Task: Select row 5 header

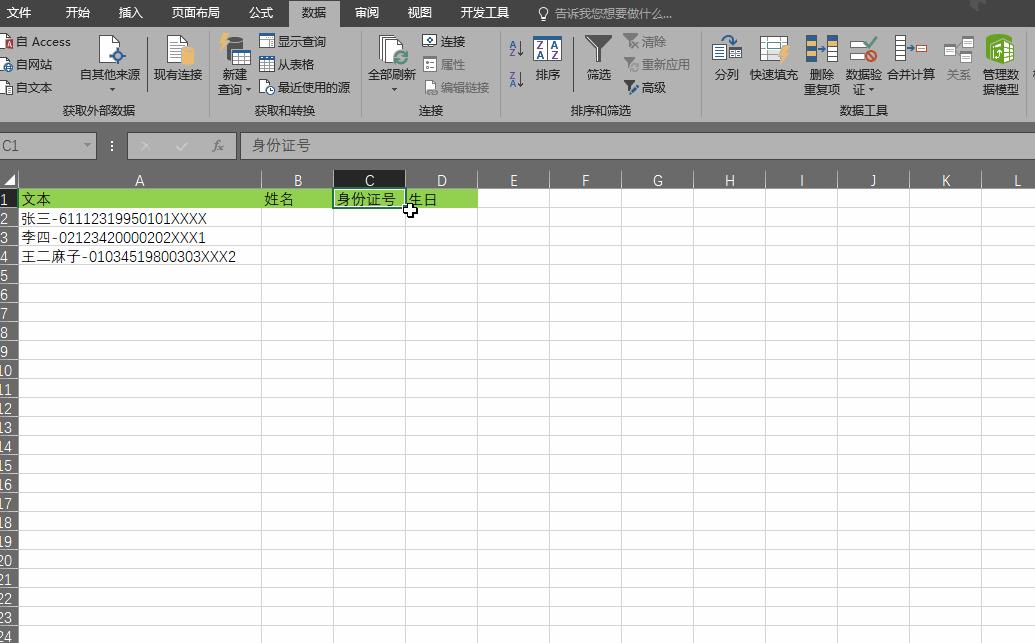Action: [9, 275]
